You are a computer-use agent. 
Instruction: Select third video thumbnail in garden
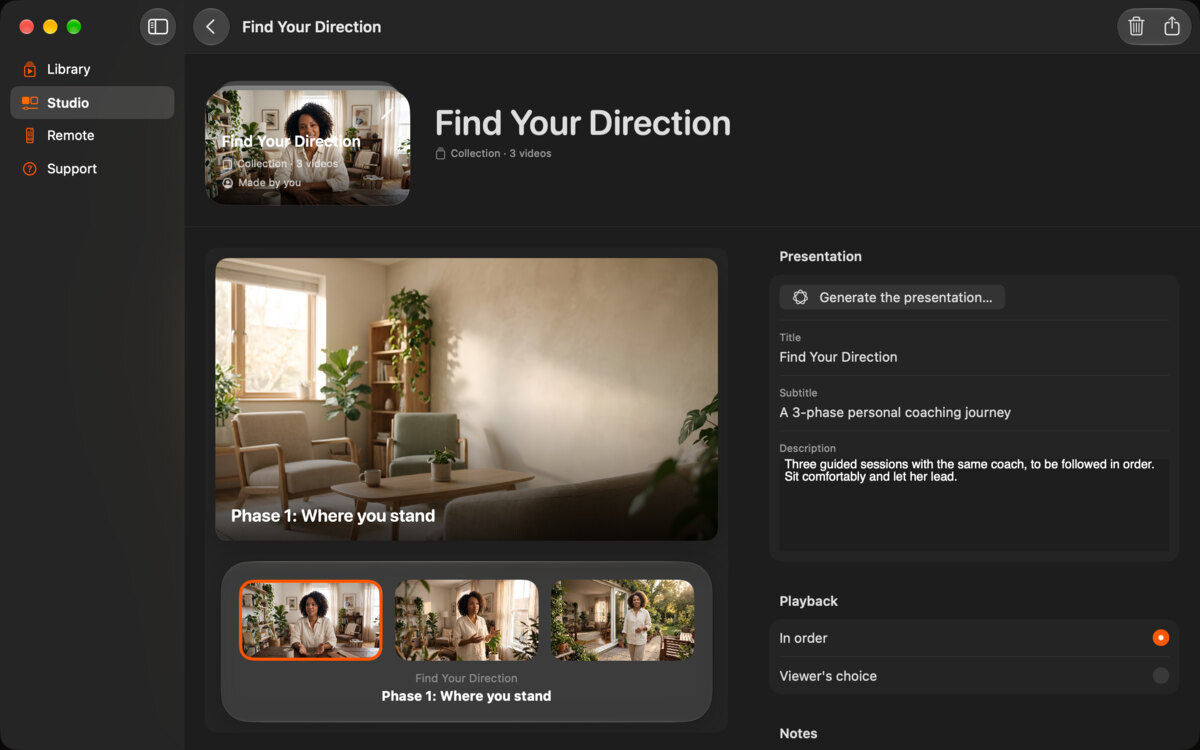[623, 620]
